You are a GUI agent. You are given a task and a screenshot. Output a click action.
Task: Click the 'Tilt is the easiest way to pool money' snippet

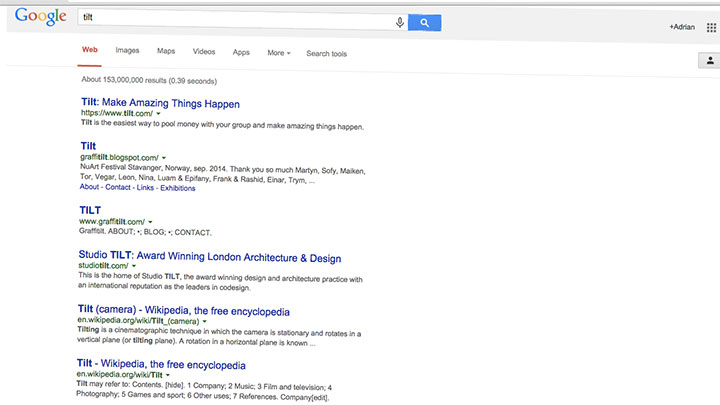click(222, 124)
